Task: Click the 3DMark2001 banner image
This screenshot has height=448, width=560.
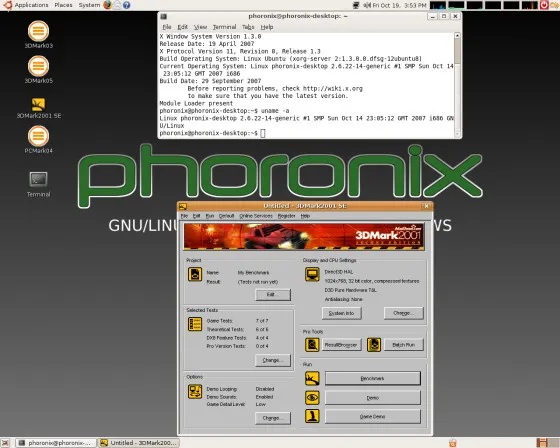Action: coord(304,236)
